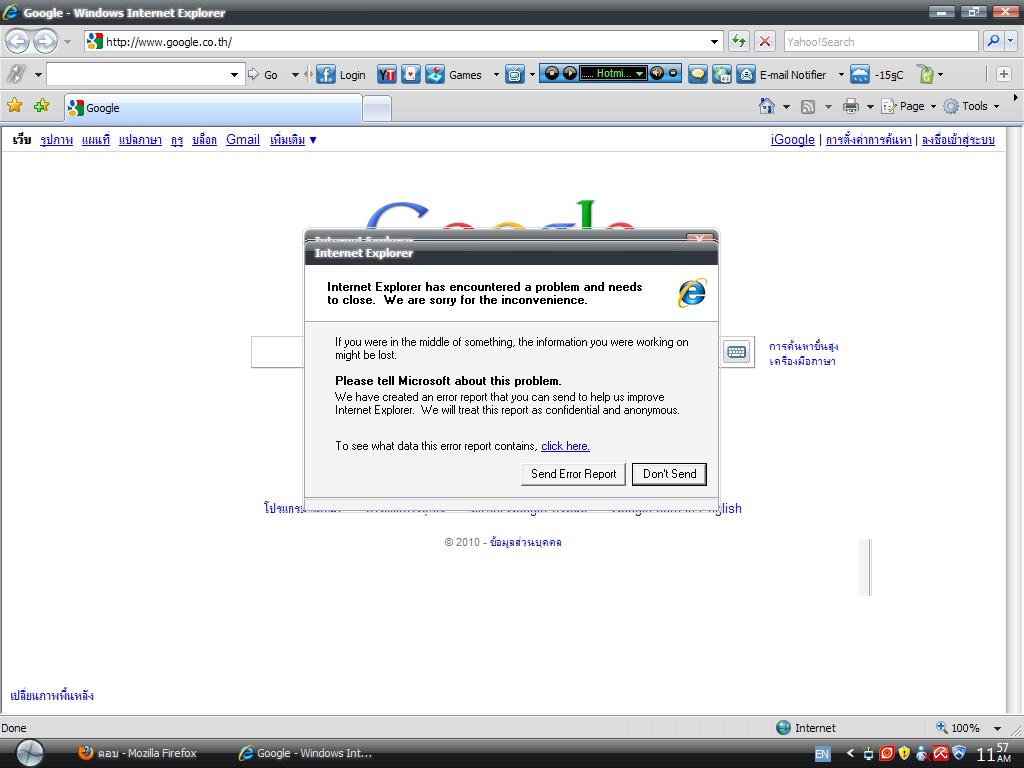1024x768 pixels.
Task: Open the red umbrella antivirus tray icon
Action: [940, 754]
